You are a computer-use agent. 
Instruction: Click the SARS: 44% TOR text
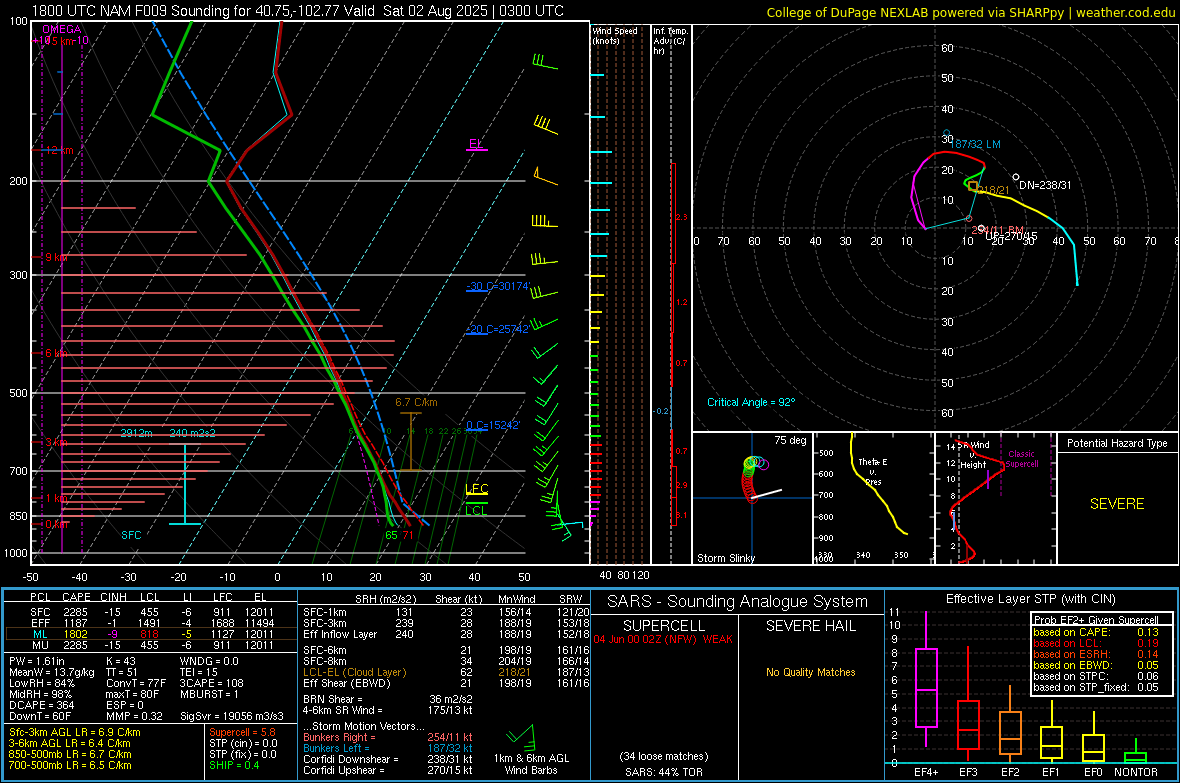pos(664,772)
